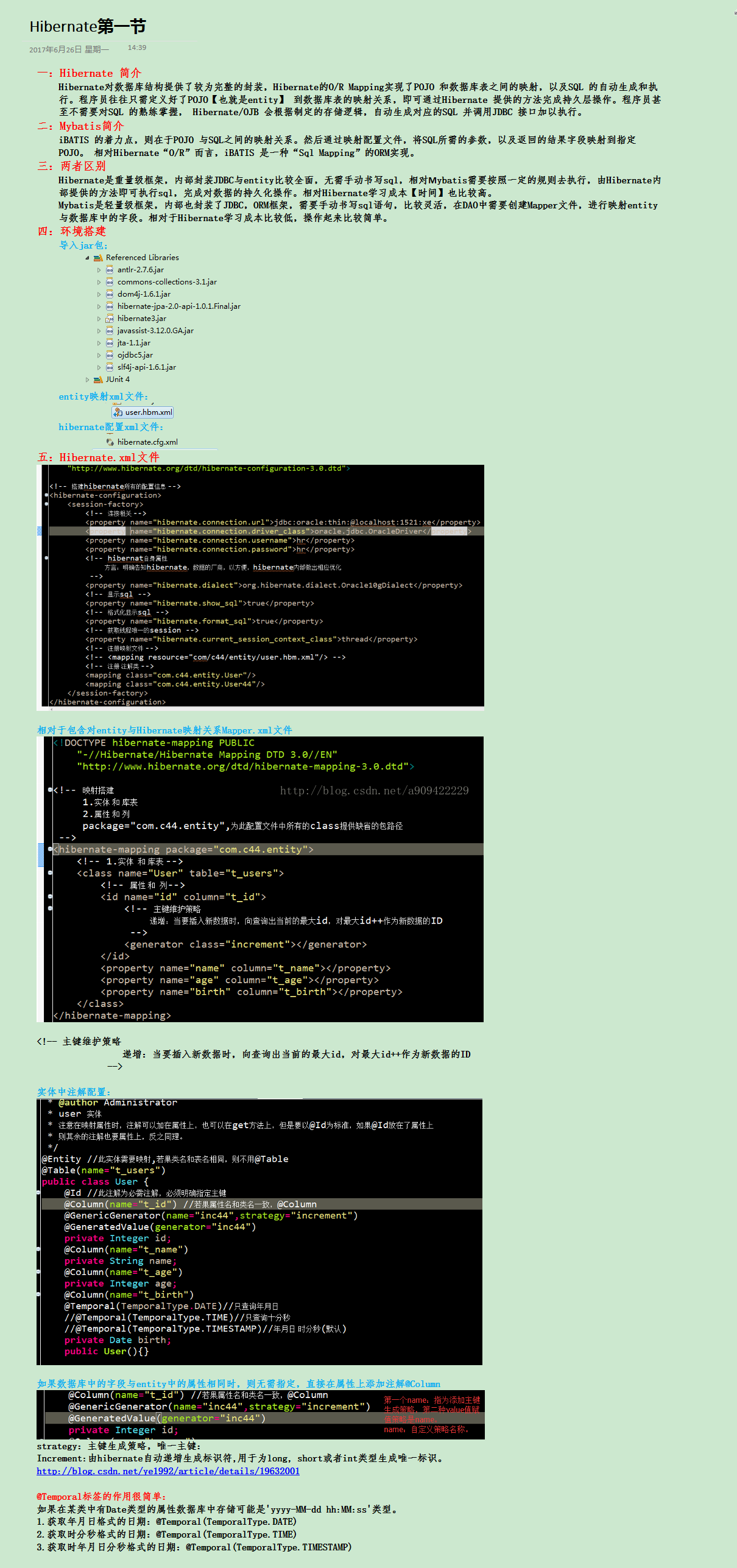This screenshot has width=737, height=1568.
Task: Expand the JUnit 4 node
Action: coord(88,380)
